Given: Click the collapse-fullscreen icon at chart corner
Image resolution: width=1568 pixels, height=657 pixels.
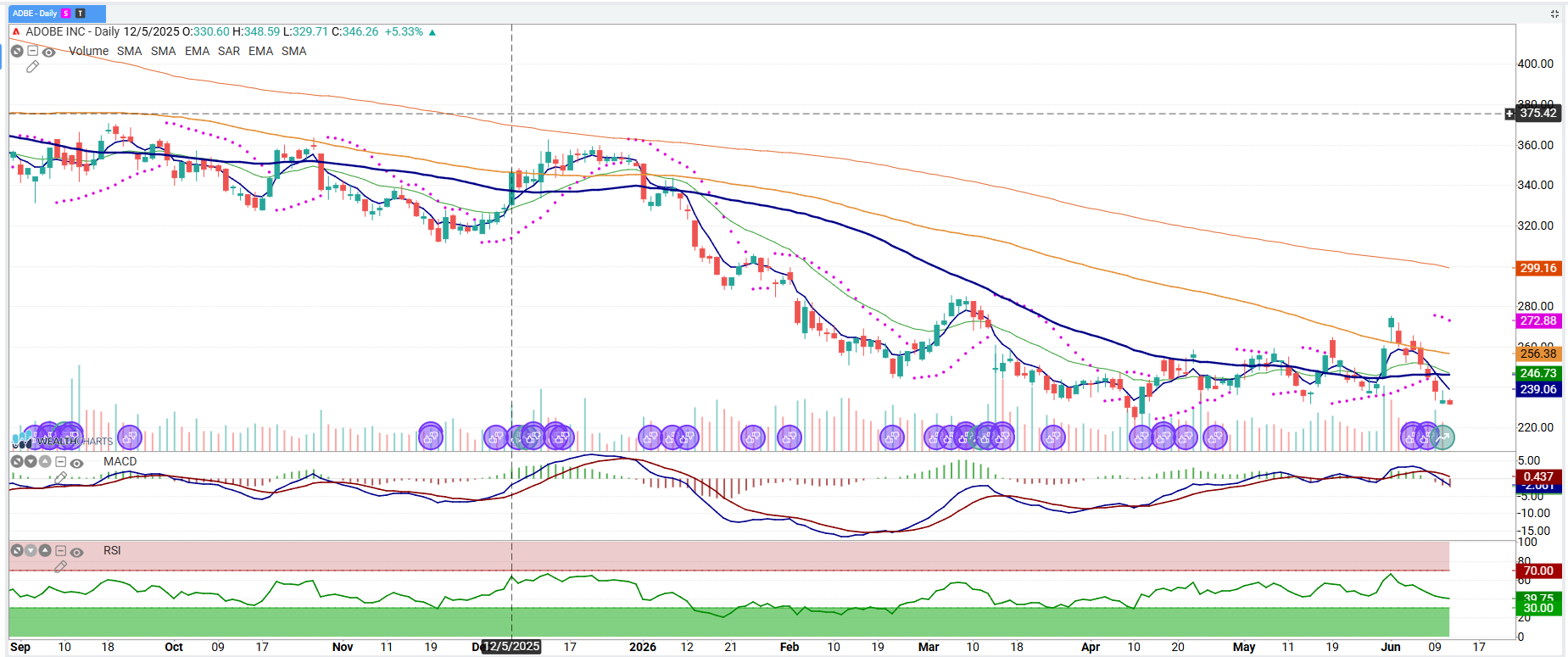Looking at the screenshot, I should tap(1554, 14).
